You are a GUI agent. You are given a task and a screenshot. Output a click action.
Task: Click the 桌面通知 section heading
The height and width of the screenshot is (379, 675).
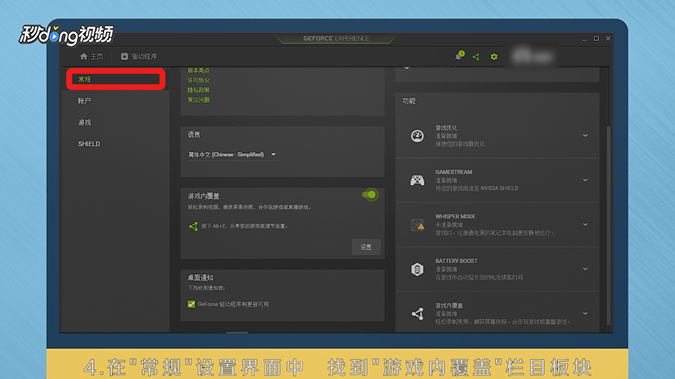pos(200,278)
